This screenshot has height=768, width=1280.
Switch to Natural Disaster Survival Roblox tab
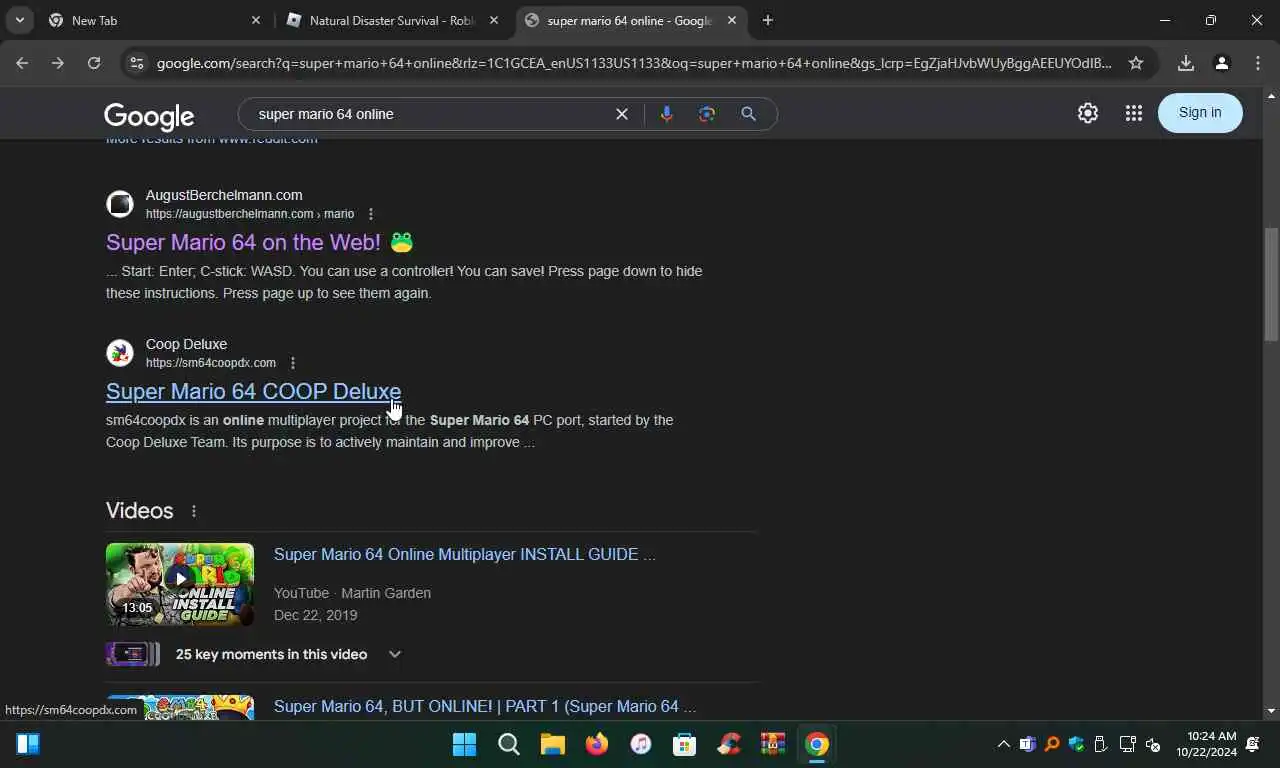pos(393,20)
